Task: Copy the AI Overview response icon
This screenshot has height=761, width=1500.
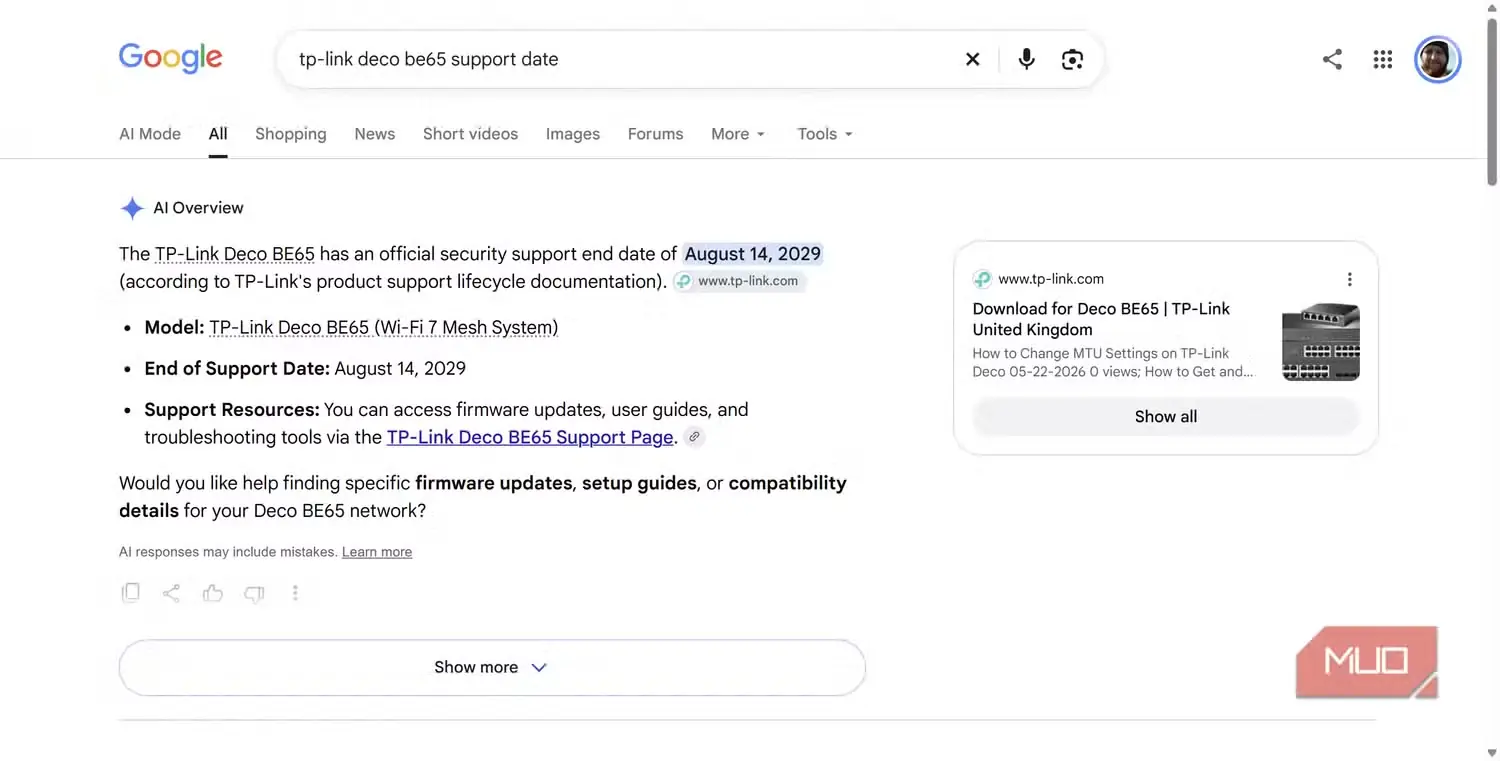Action: pyautogui.click(x=131, y=593)
